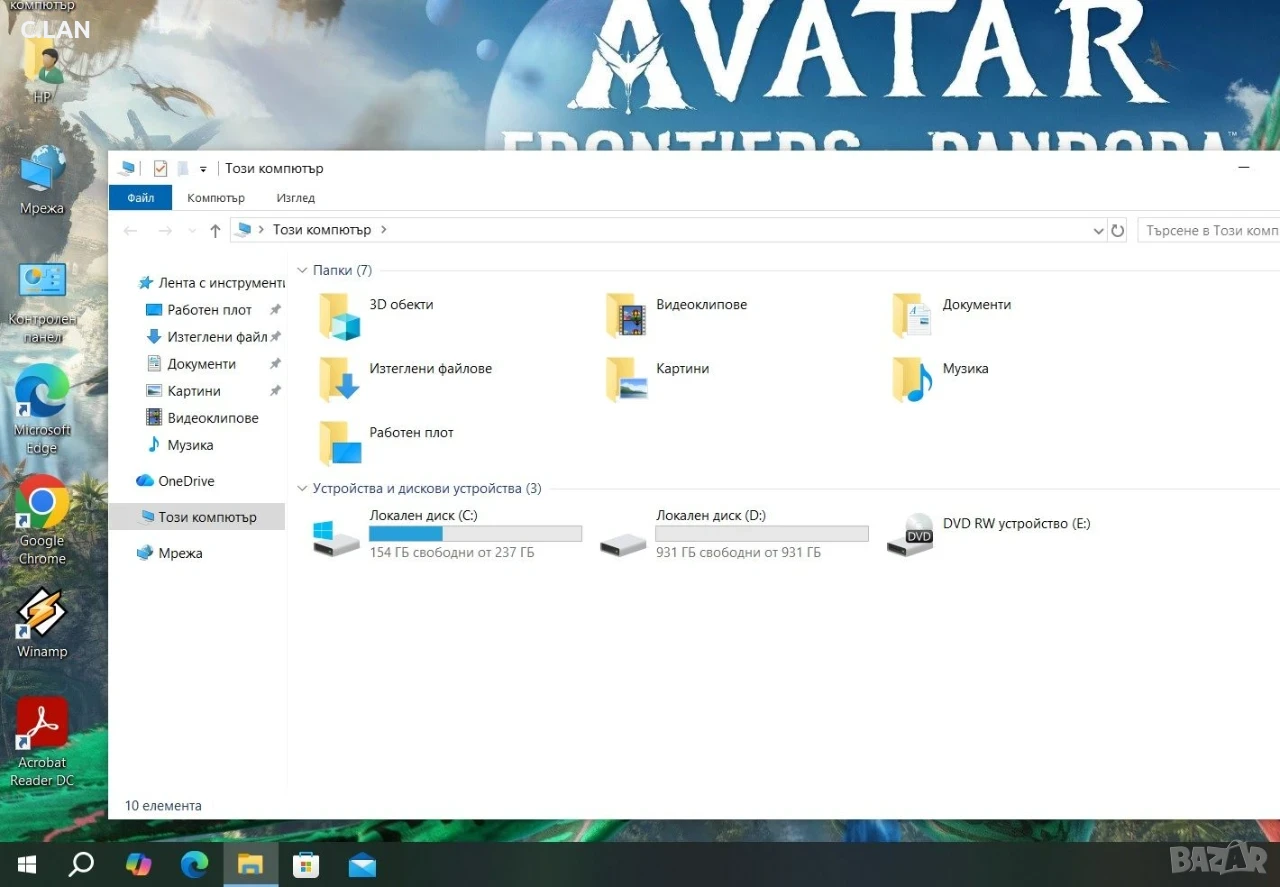This screenshot has width=1280, height=887.
Task: Go up one level with up arrow
Action: tap(215, 231)
